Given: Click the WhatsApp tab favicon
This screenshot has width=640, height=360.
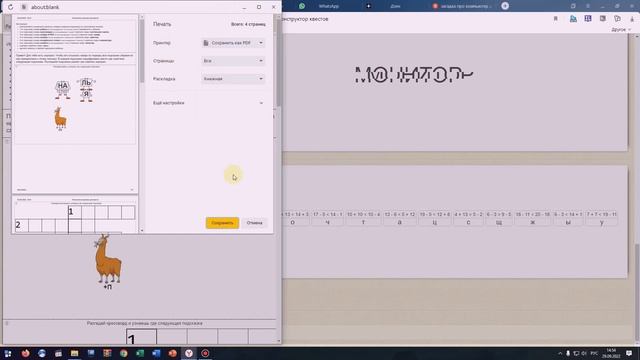Looking at the screenshot, I should (x=302, y=6).
